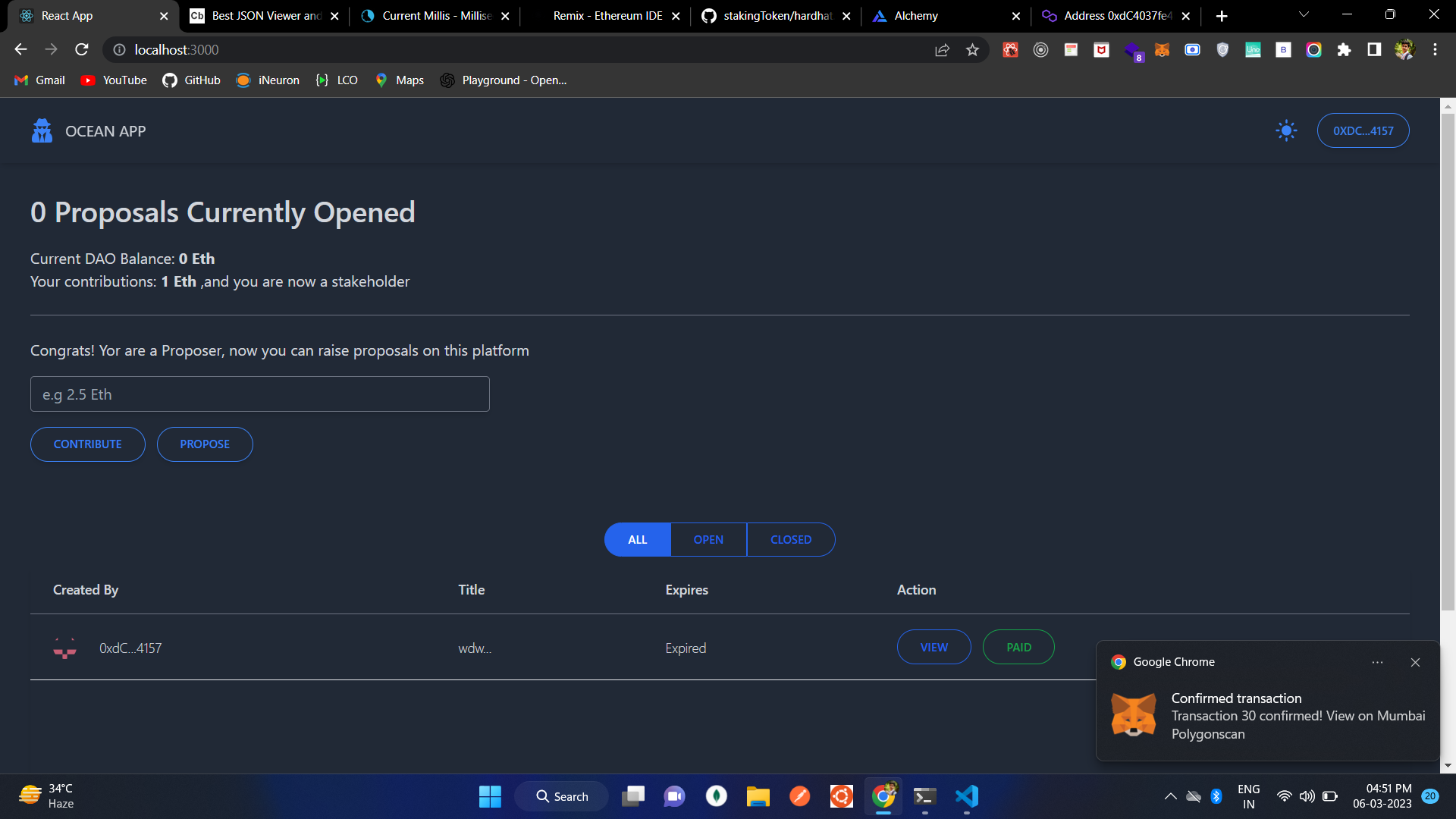Click the Eth amount input field

pyautogui.click(x=259, y=394)
